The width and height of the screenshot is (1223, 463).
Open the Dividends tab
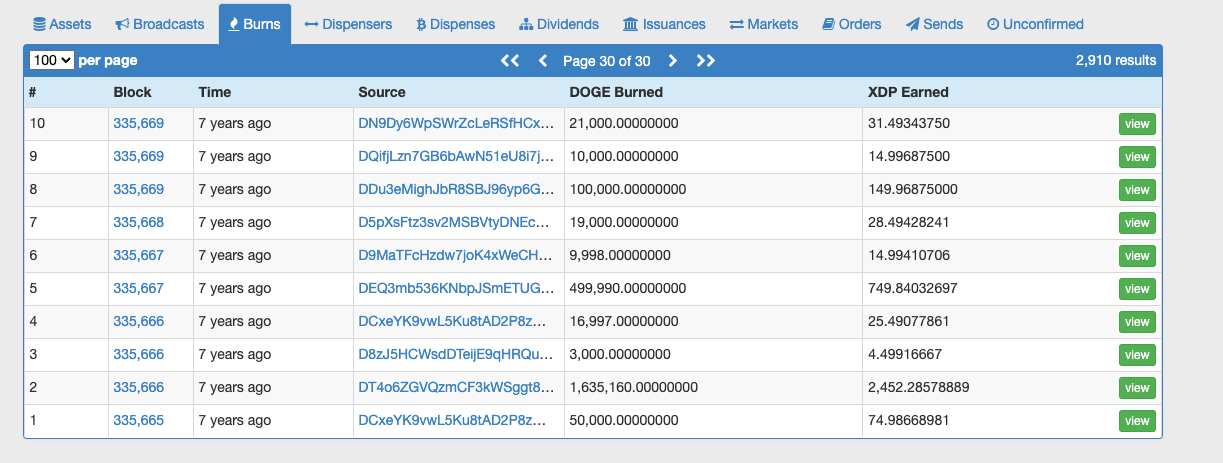559,24
